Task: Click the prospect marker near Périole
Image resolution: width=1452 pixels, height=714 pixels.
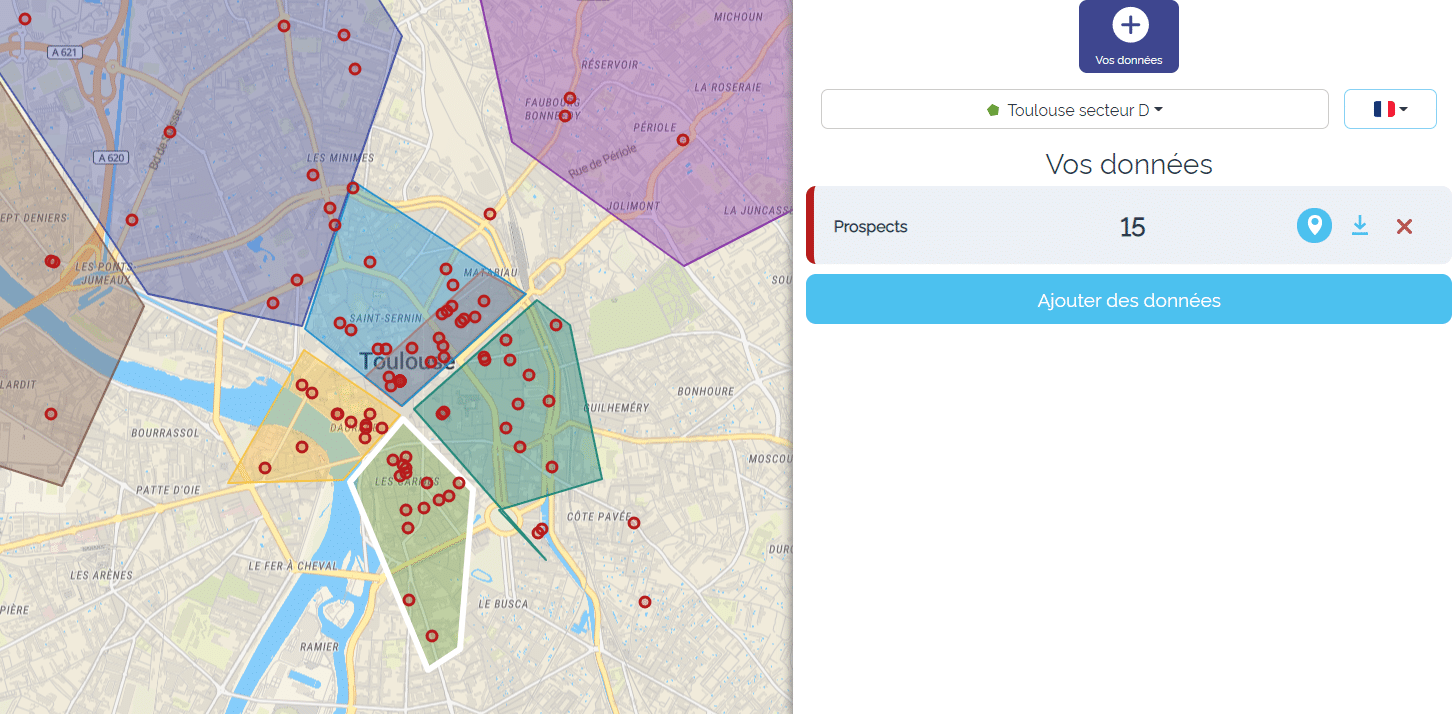Action: (x=683, y=140)
